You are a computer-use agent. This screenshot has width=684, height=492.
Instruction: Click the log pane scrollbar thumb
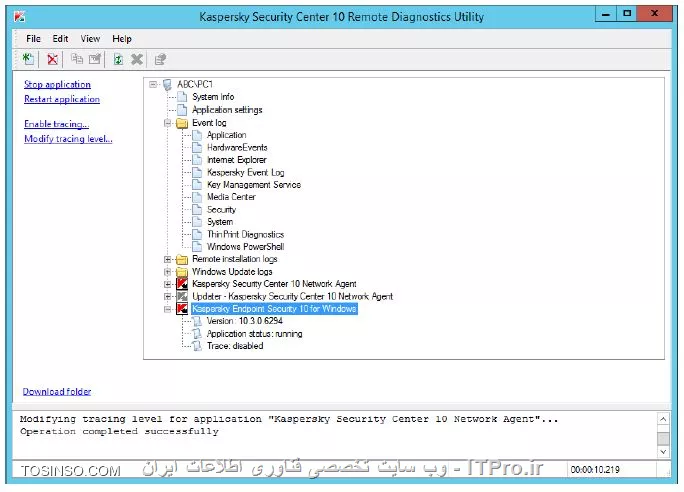pyautogui.click(x=663, y=438)
